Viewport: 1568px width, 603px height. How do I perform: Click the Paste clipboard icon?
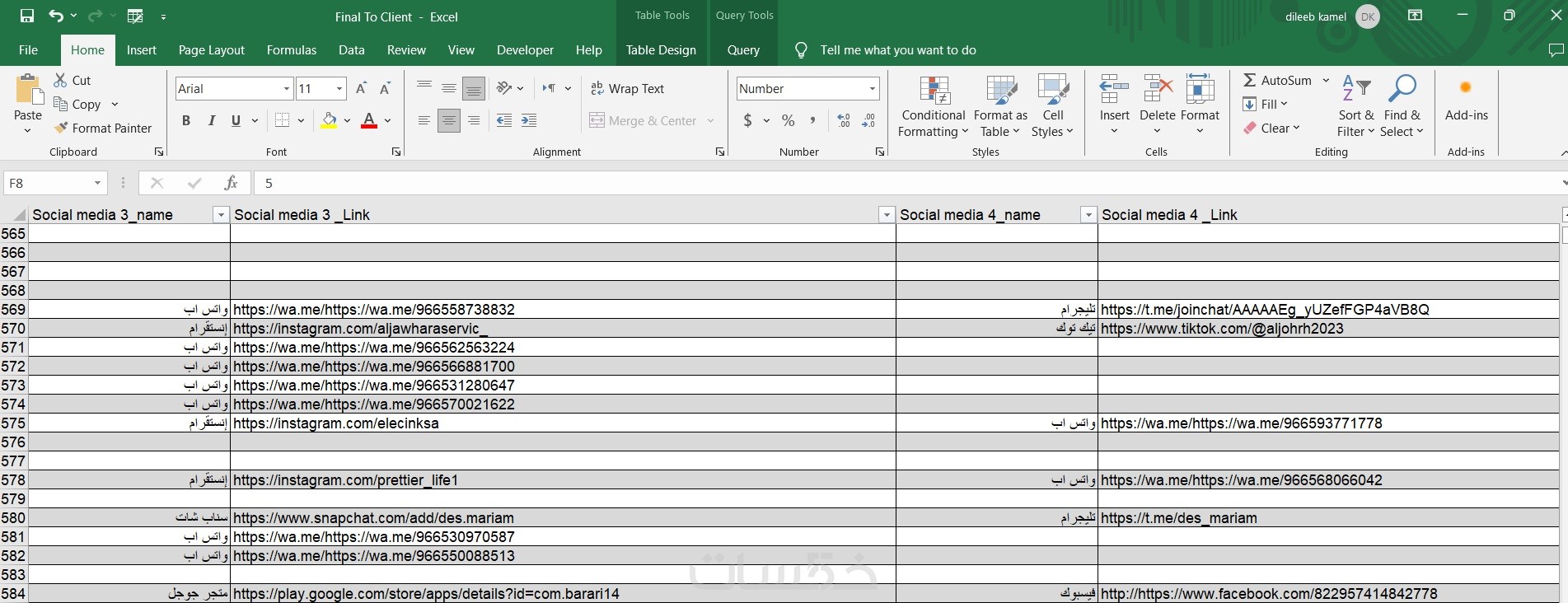(28, 90)
